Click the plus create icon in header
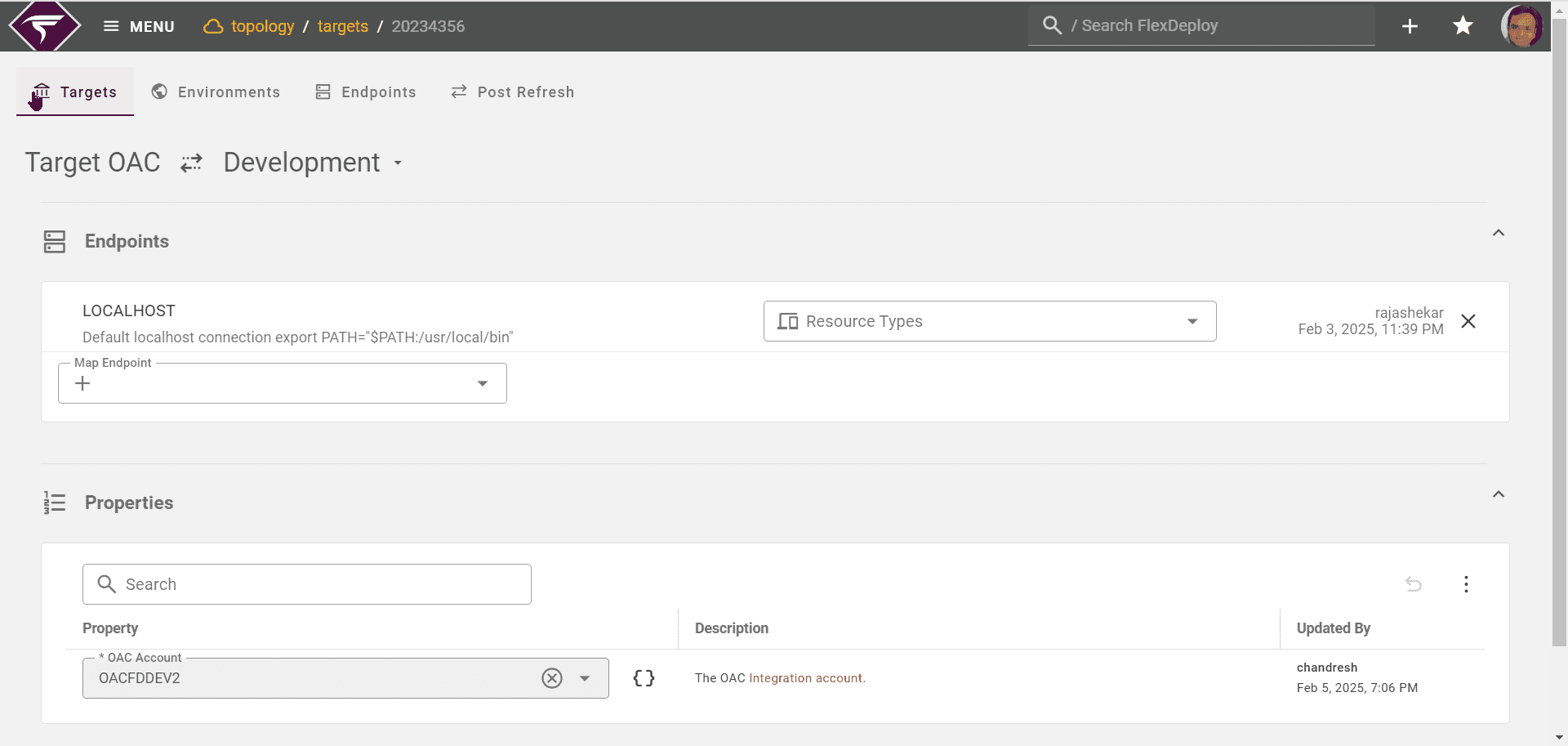This screenshot has height=746, width=1568. click(x=1410, y=26)
